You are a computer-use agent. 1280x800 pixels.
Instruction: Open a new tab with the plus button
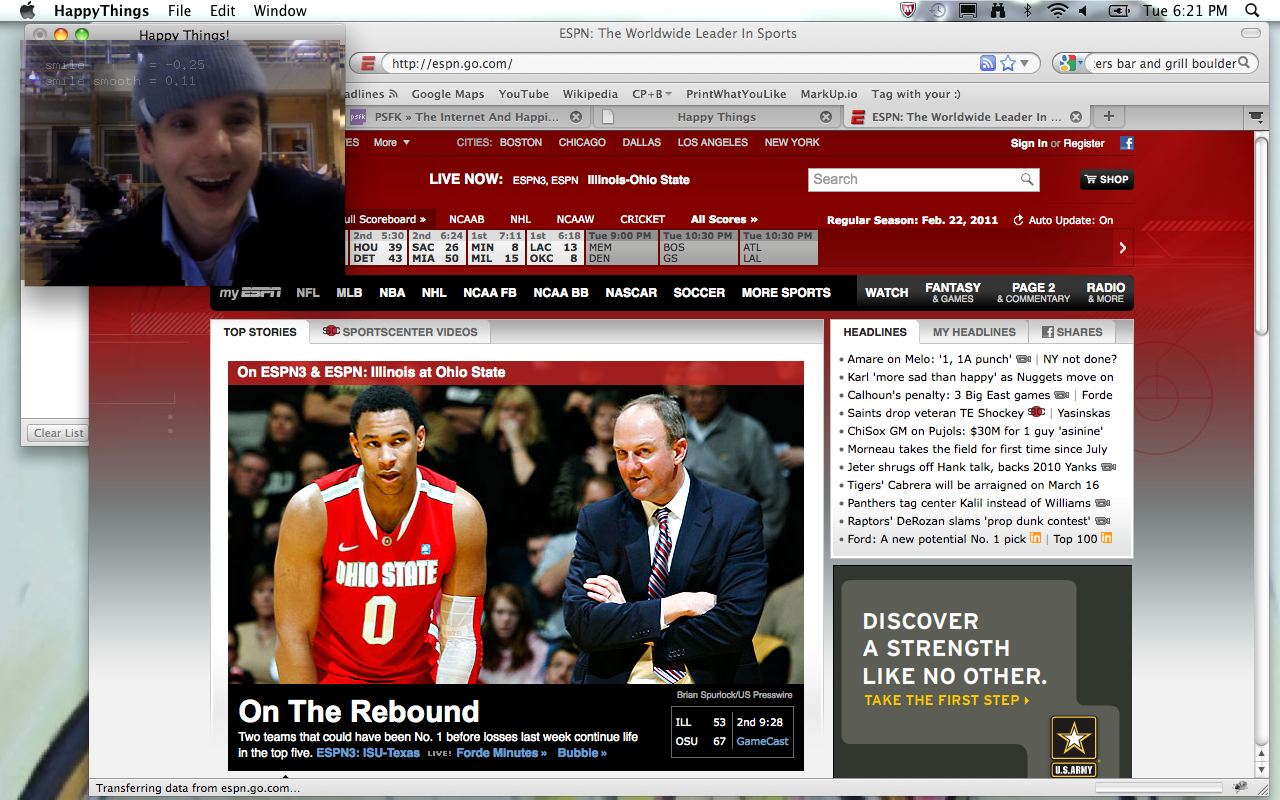[1108, 116]
